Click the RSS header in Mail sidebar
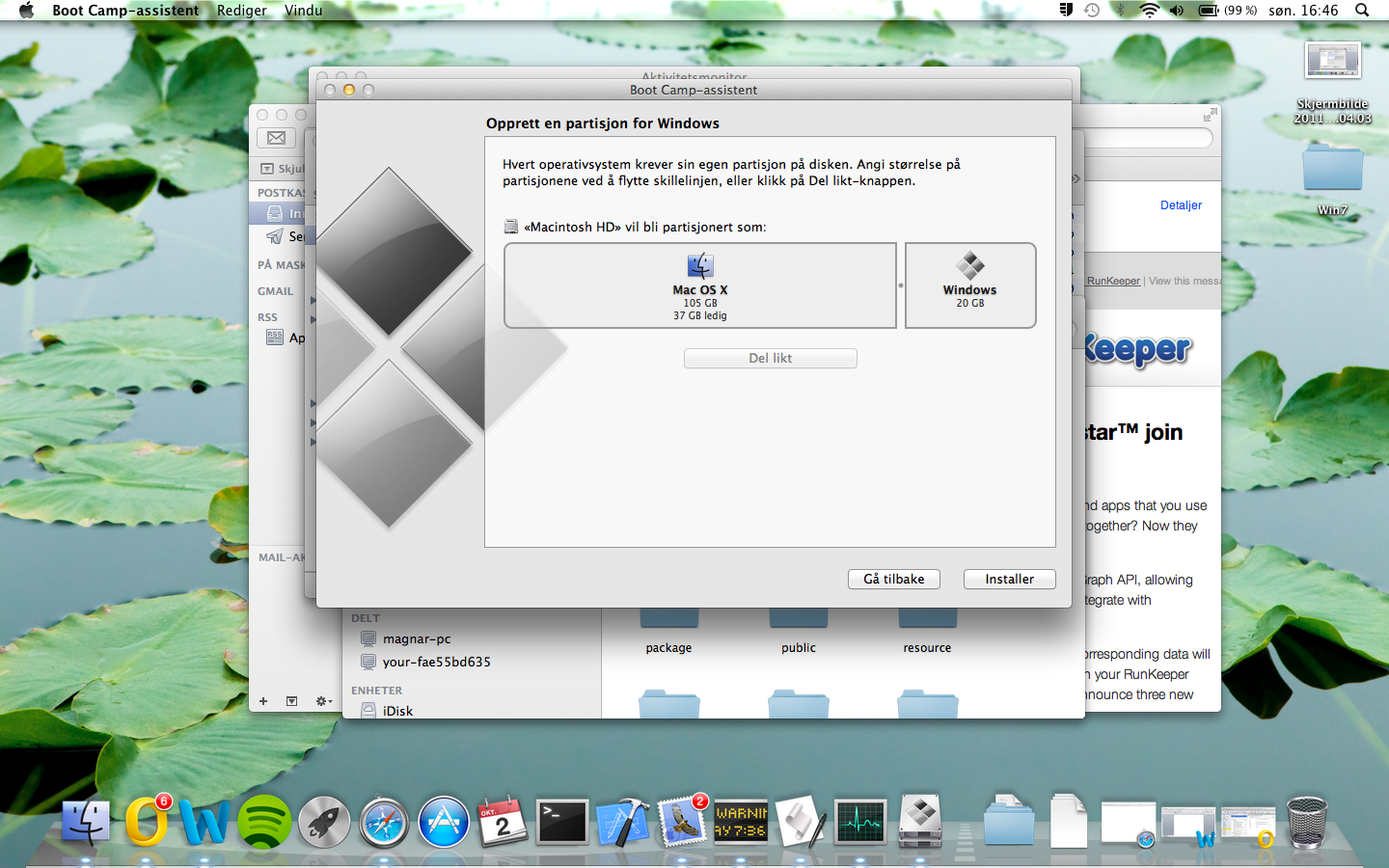This screenshot has width=1389, height=868. pyautogui.click(x=267, y=317)
